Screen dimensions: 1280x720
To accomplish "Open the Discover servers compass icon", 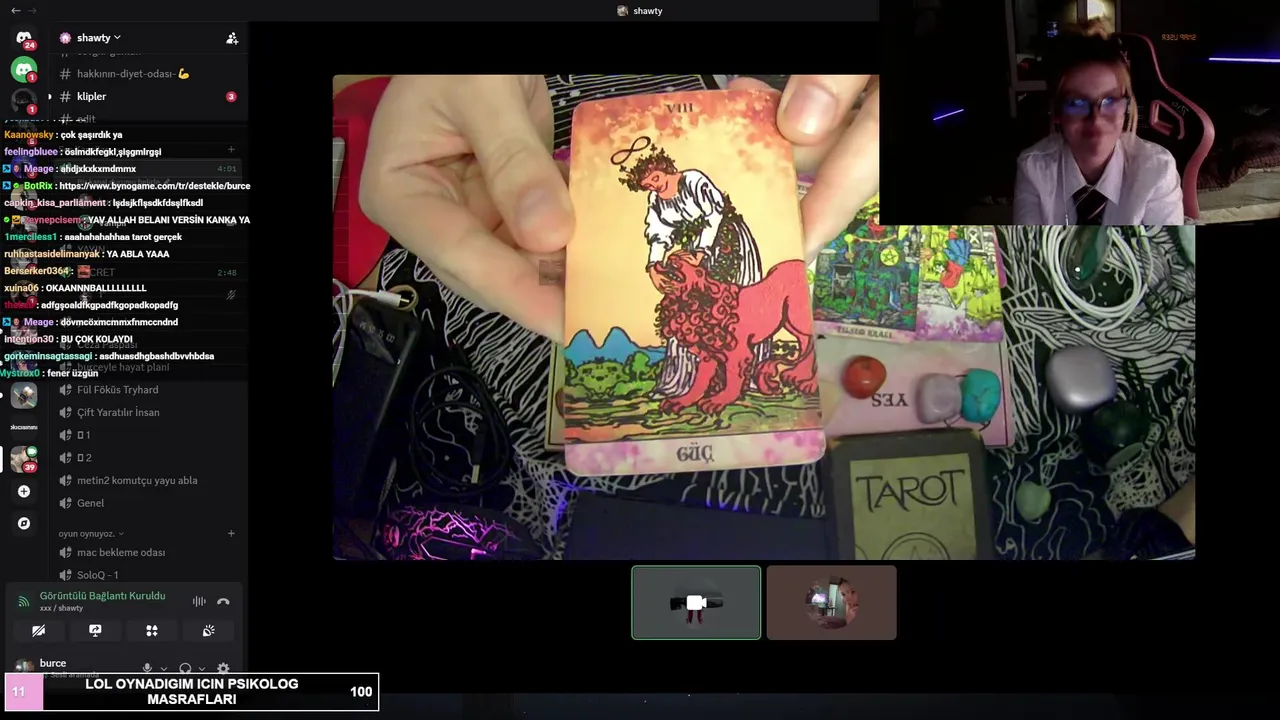I will (x=24, y=523).
